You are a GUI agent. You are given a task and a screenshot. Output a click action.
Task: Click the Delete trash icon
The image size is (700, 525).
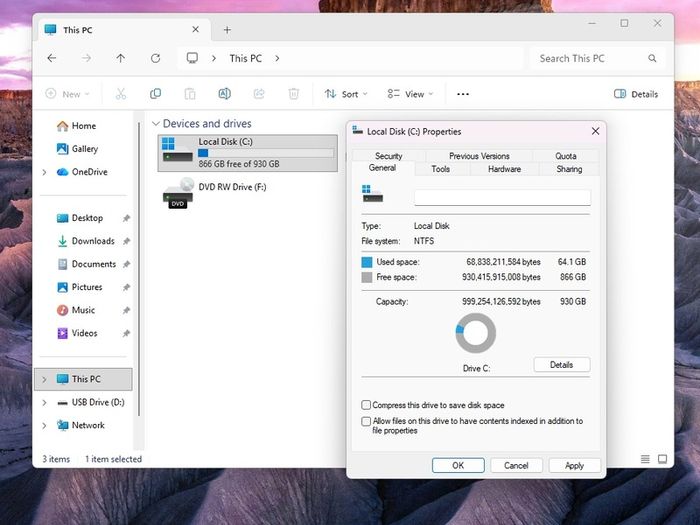[294, 94]
